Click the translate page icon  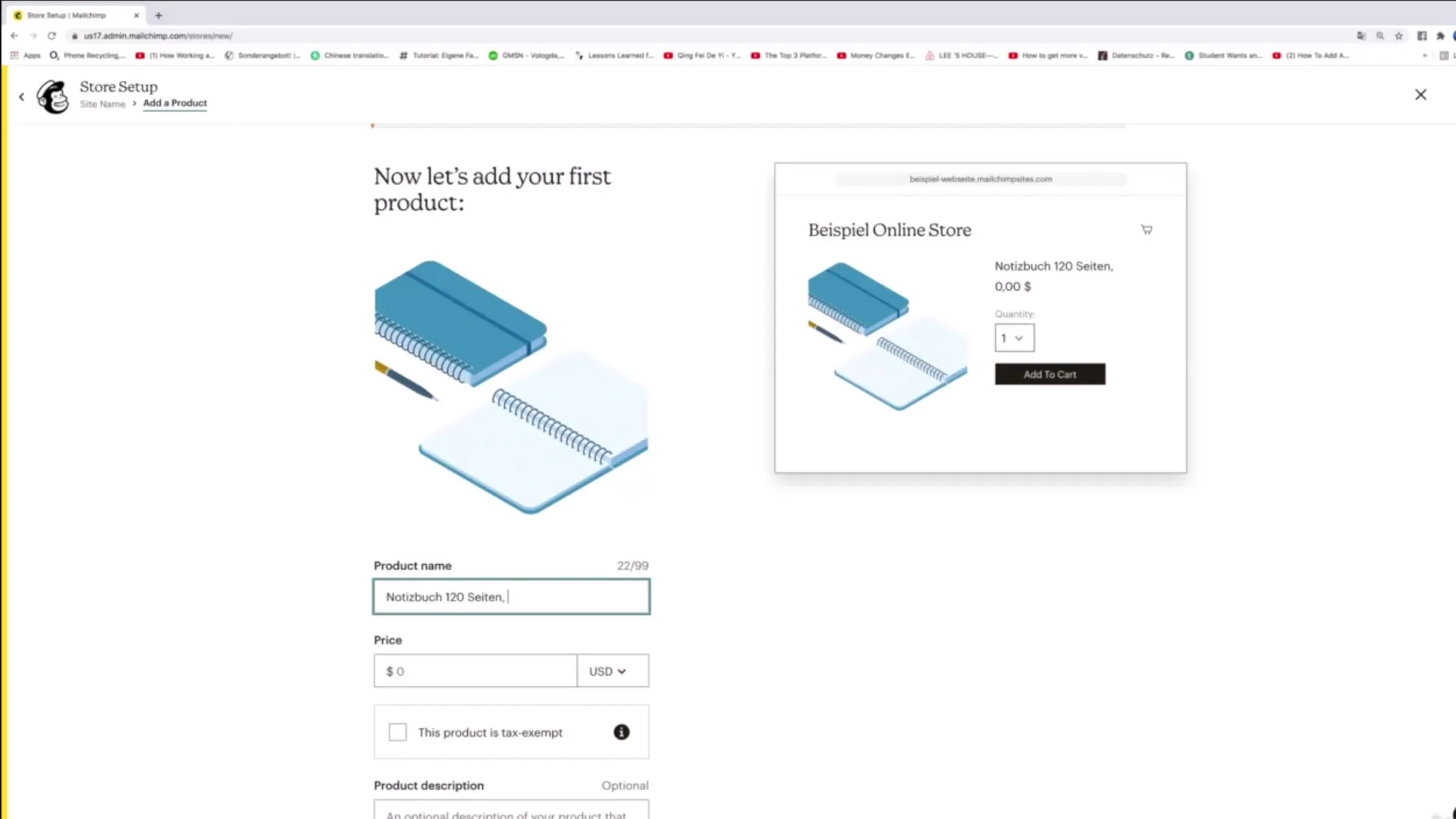tap(1361, 36)
